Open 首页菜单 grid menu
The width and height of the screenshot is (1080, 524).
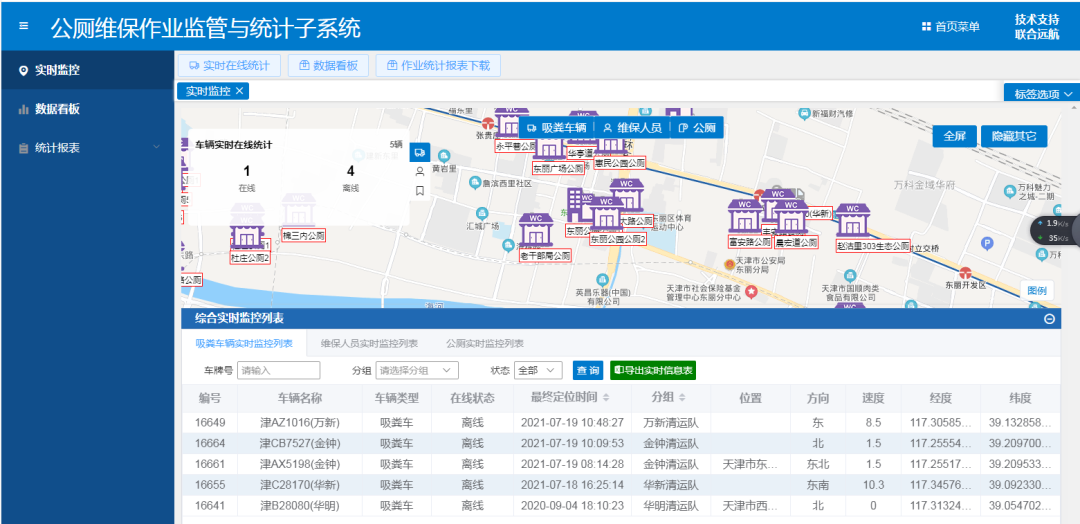[951, 27]
